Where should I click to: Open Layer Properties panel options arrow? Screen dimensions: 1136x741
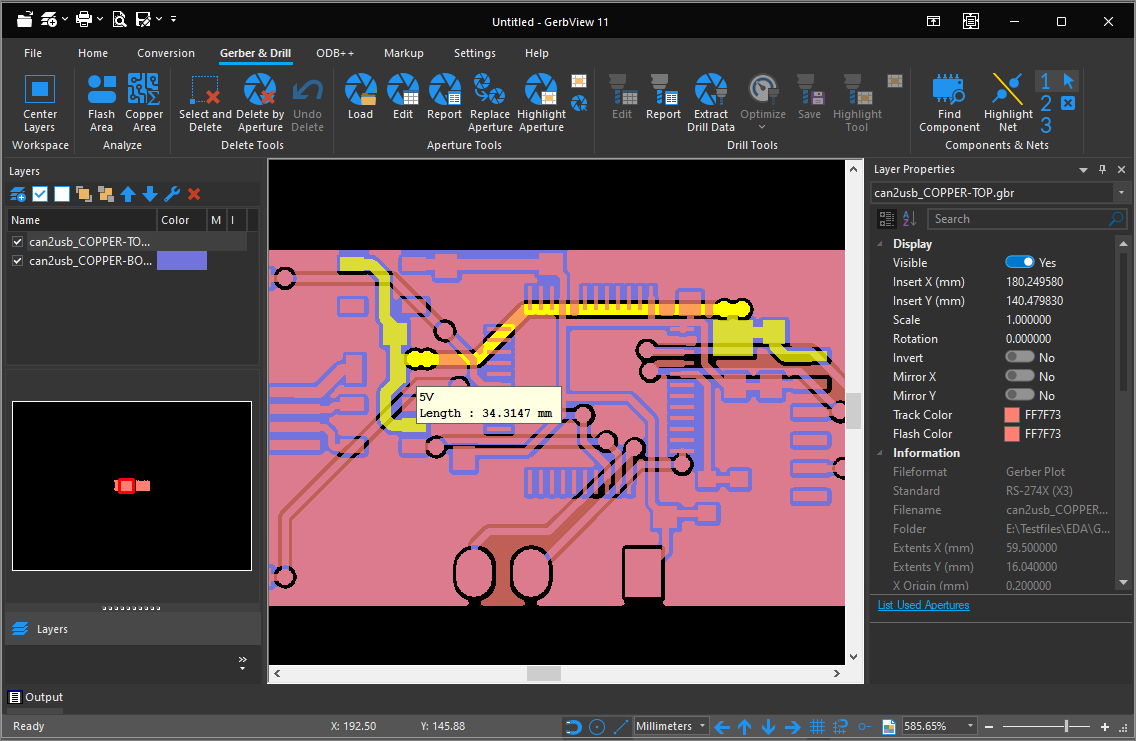pos(1083,169)
